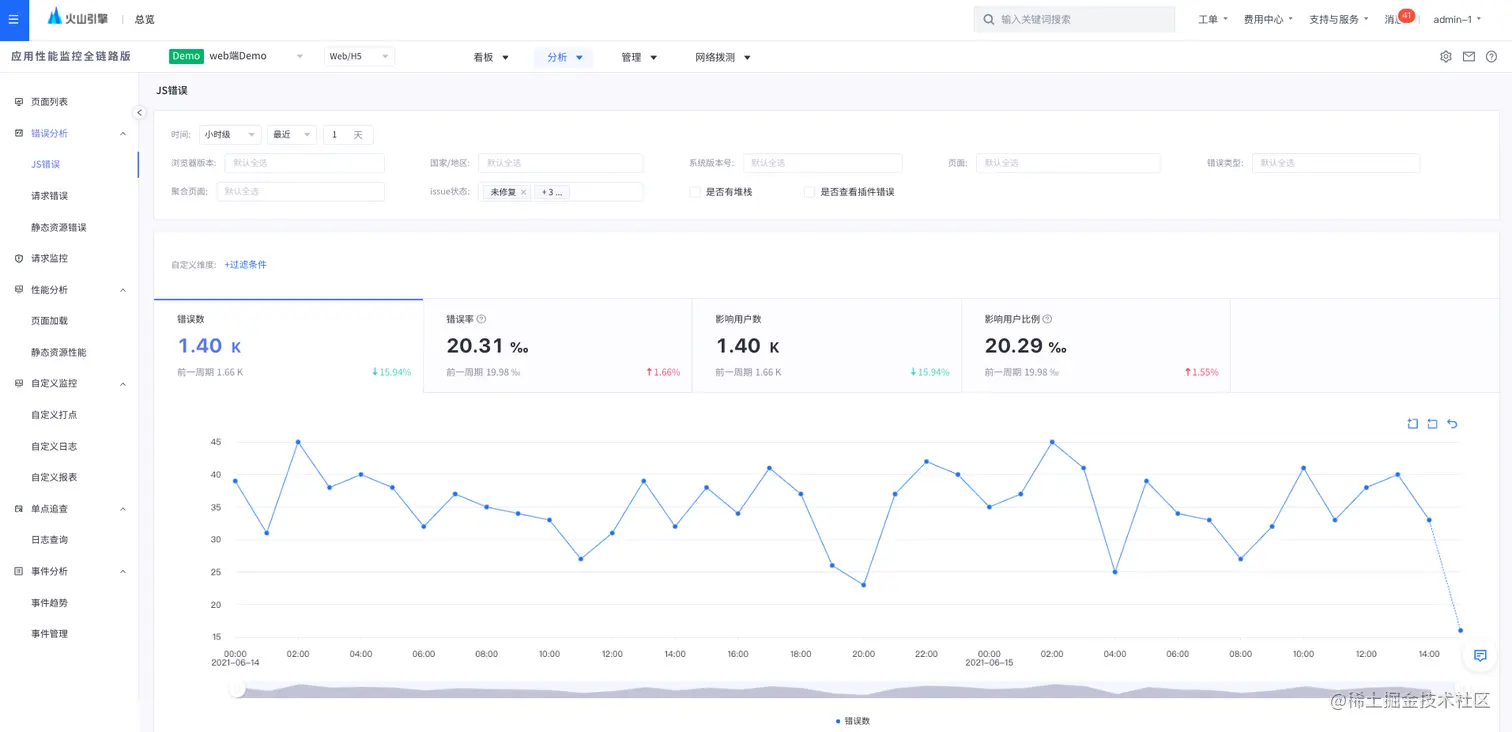Click the 请求监控 shield icon
Image resolution: width=1512 pixels, height=732 pixels.
click(x=19, y=258)
